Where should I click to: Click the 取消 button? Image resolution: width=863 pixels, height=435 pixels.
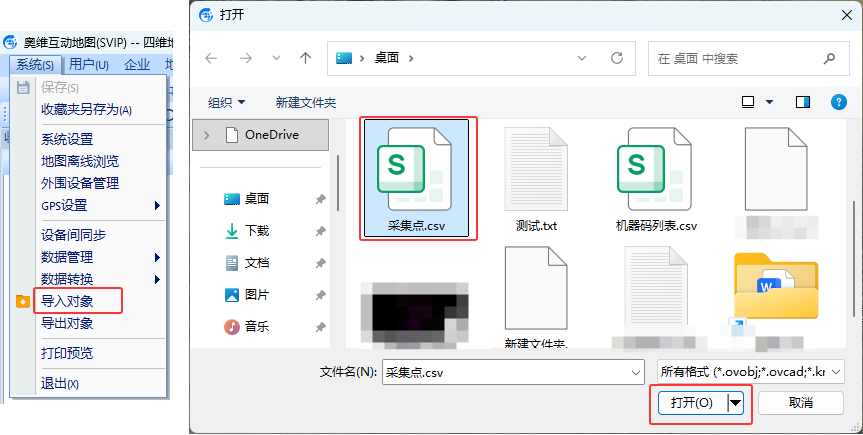tap(801, 403)
